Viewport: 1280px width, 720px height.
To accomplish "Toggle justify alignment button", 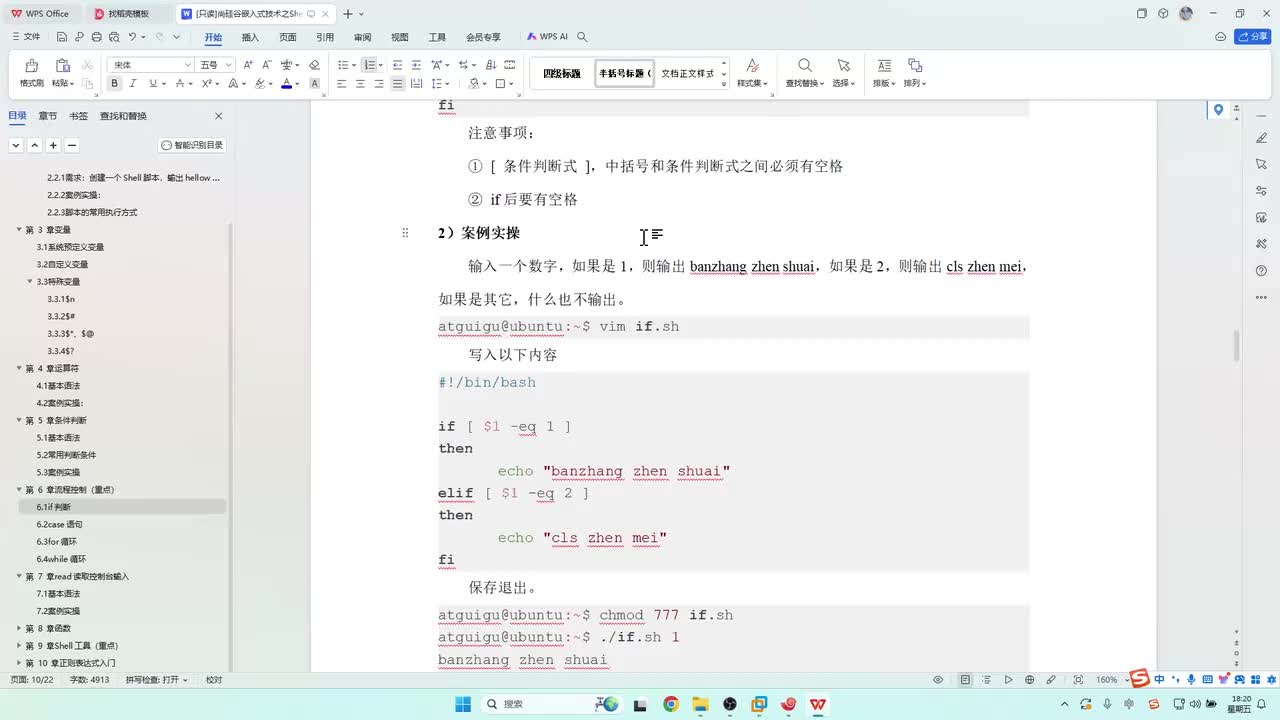I will pos(397,84).
